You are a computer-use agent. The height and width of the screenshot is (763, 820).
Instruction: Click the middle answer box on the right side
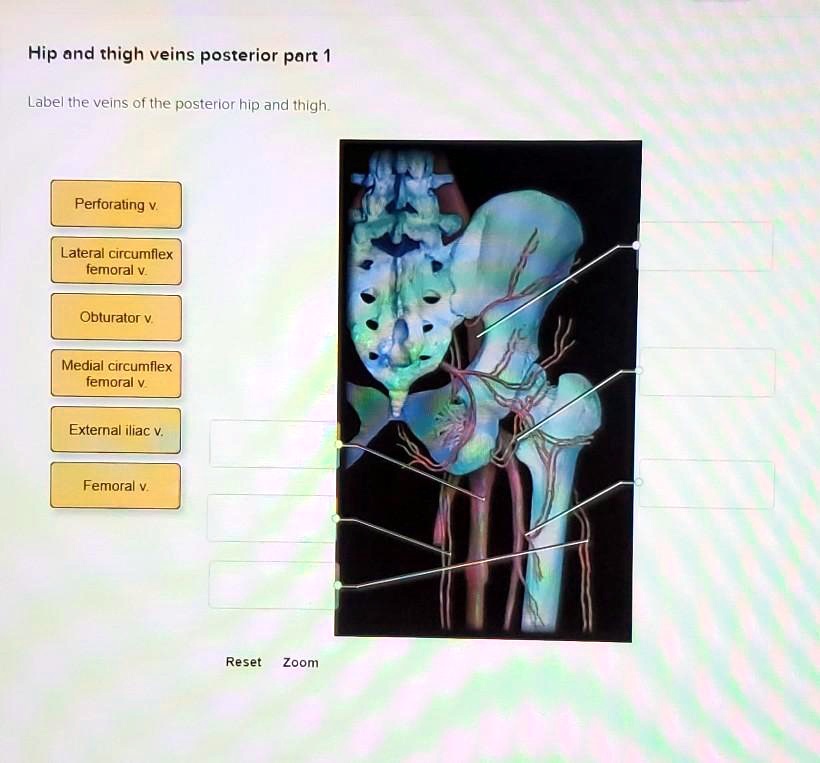[x=705, y=372]
